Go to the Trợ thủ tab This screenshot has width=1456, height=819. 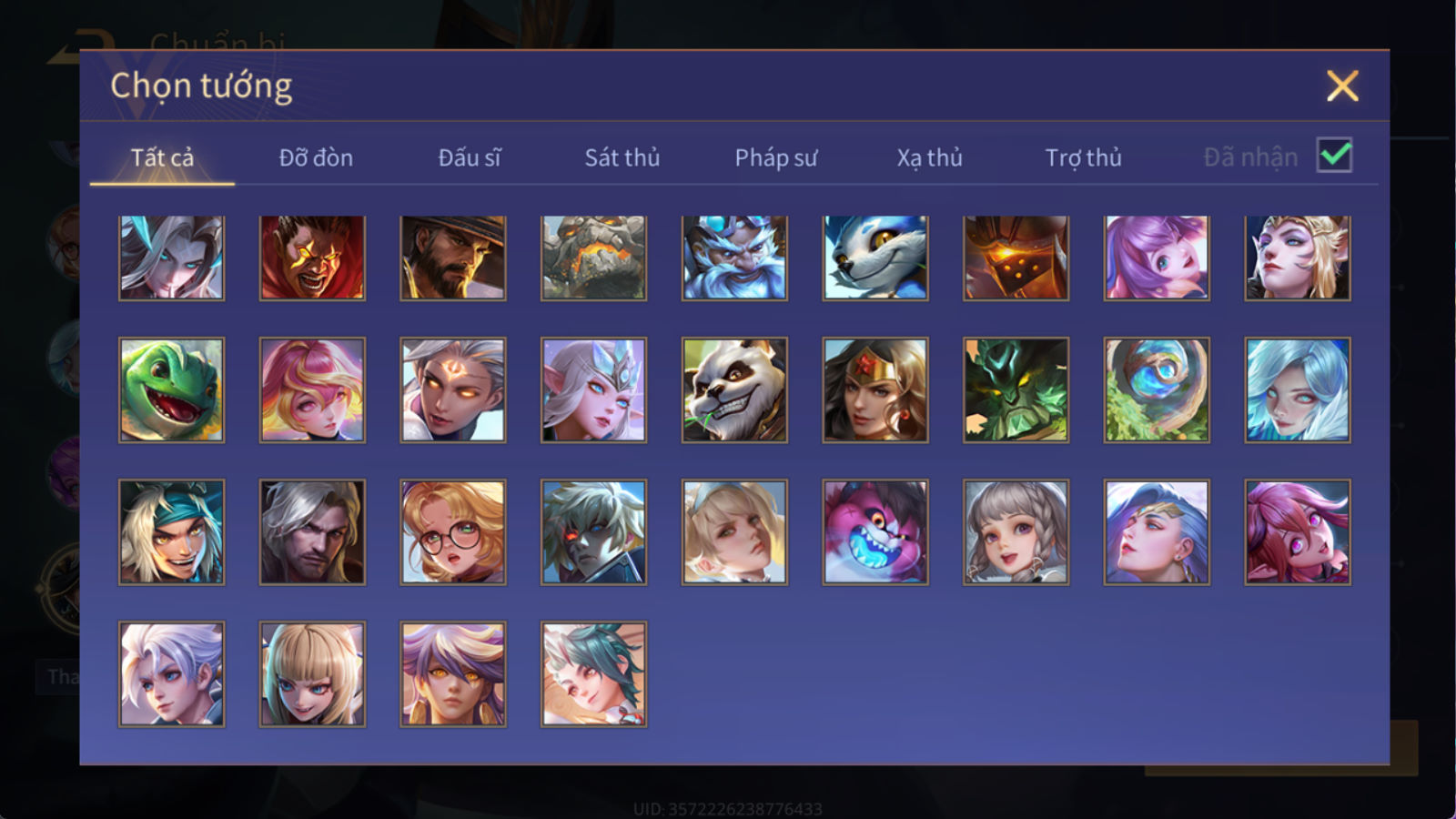click(x=1083, y=157)
